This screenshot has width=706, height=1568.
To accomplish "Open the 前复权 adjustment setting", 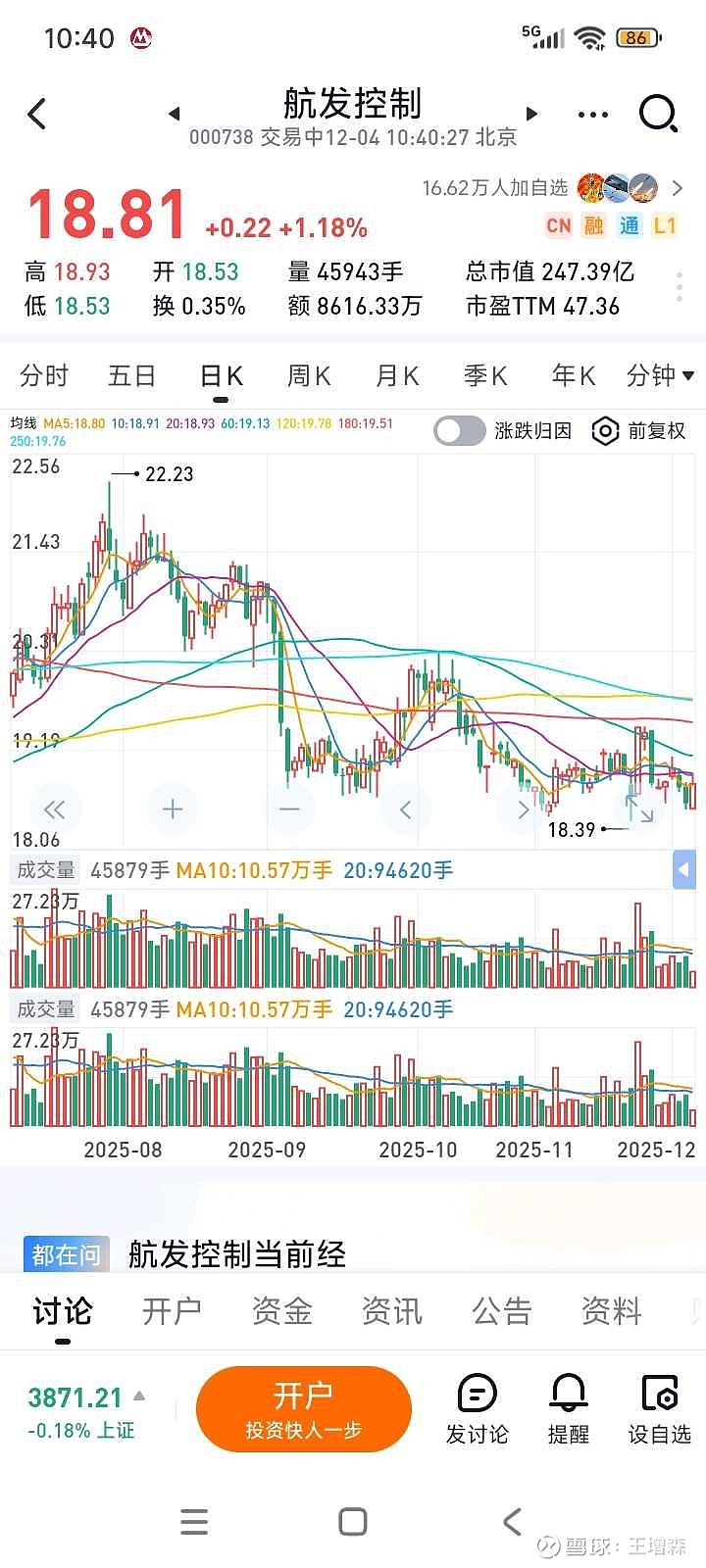I will coord(638,430).
